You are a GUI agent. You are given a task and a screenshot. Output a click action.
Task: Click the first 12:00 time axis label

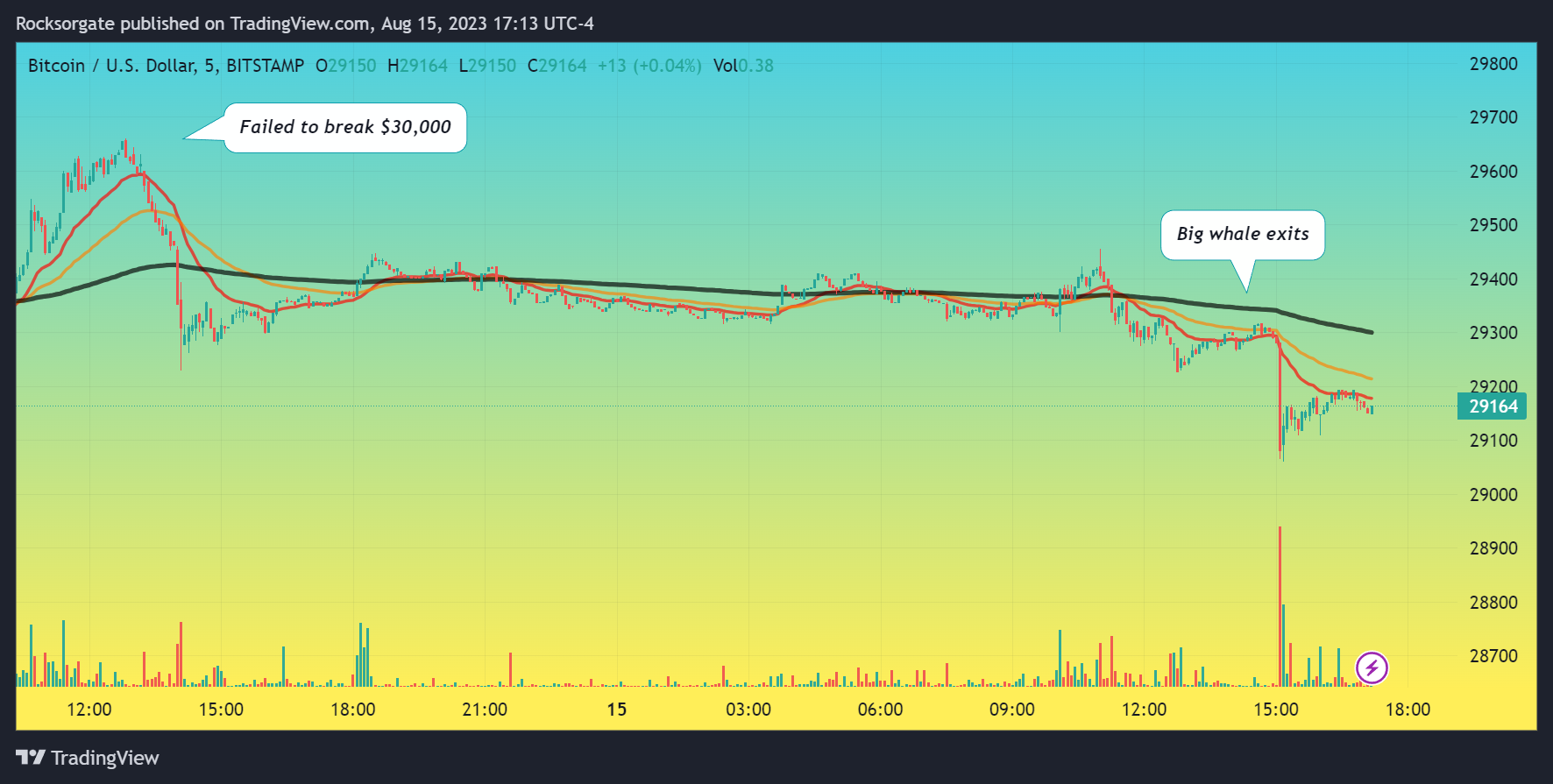click(x=89, y=710)
